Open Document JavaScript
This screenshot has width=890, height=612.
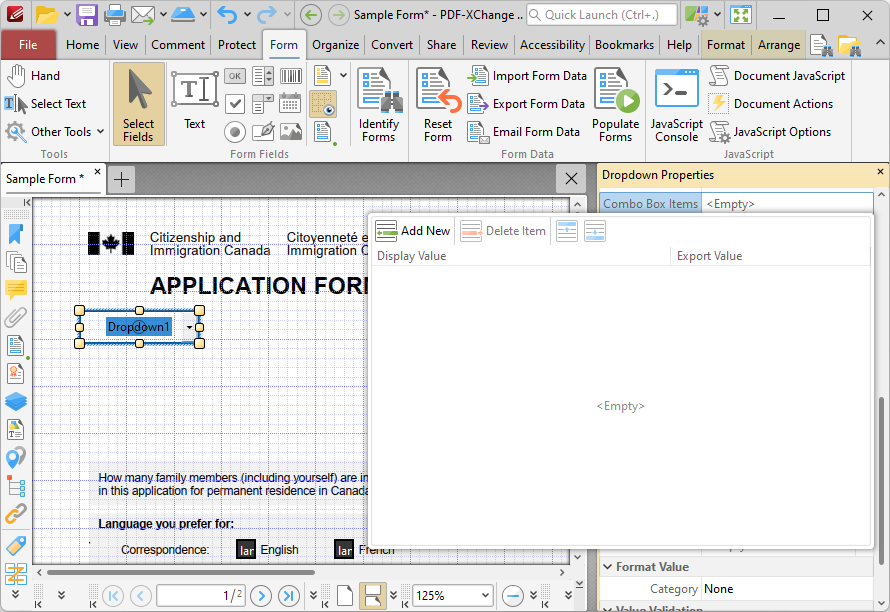click(x=777, y=76)
